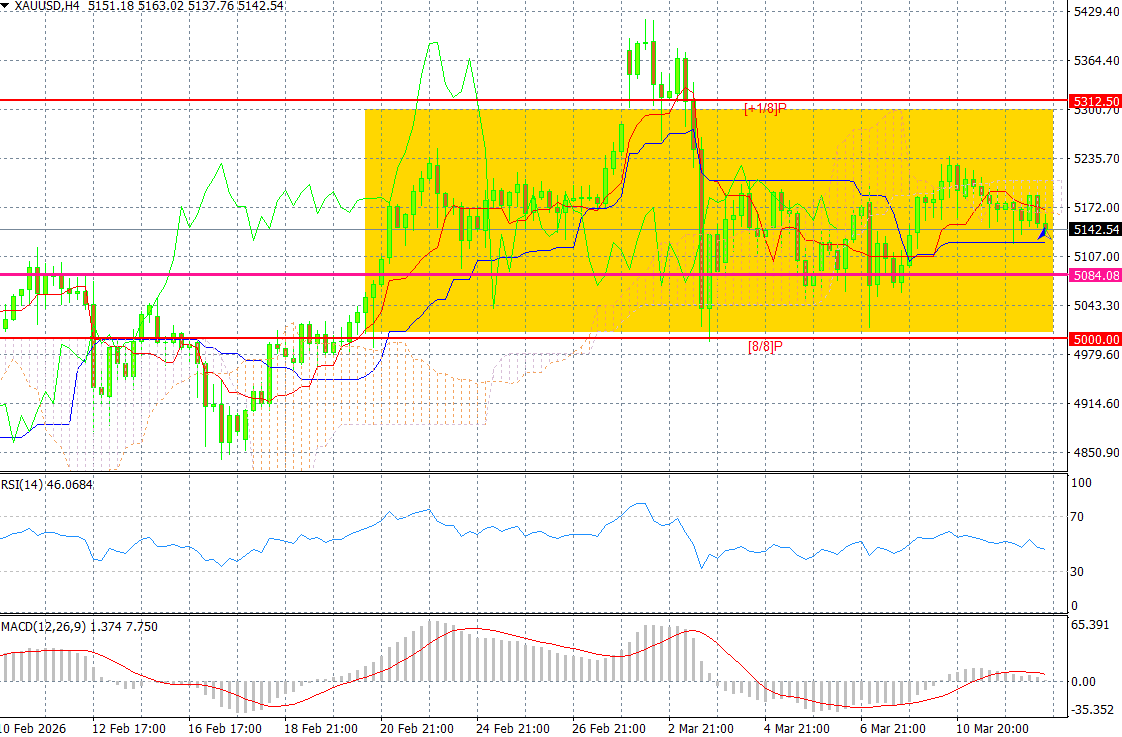
Task: Select the 26 Feb 21:00 time axis label
Action: tap(609, 728)
